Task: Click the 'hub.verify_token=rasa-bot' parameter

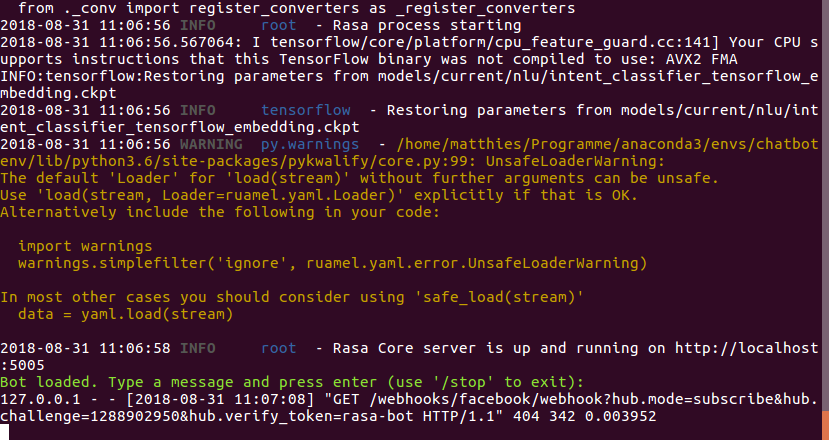Action: click(301, 416)
